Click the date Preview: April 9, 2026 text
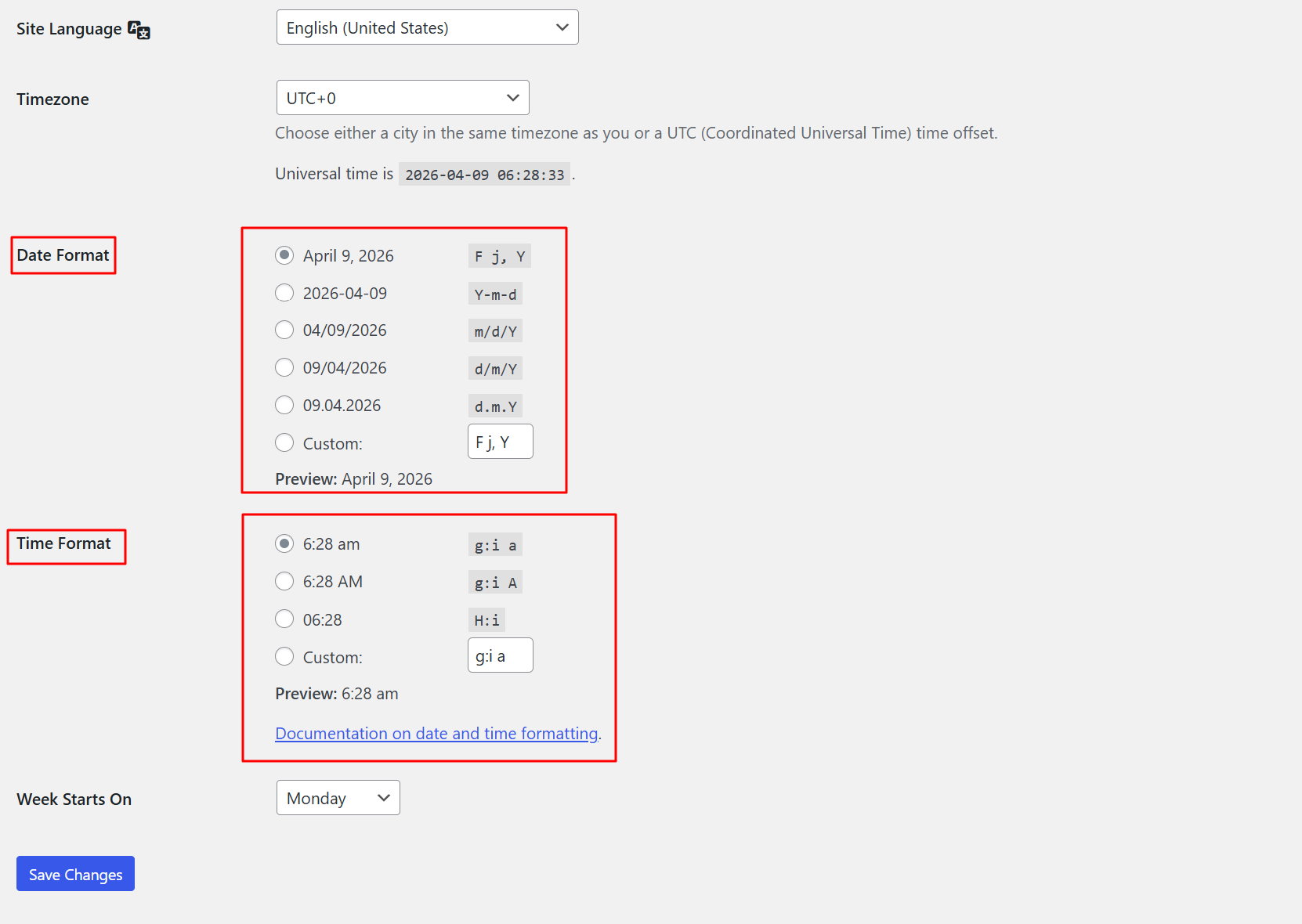This screenshot has width=1302, height=924. tap(353, 479)
